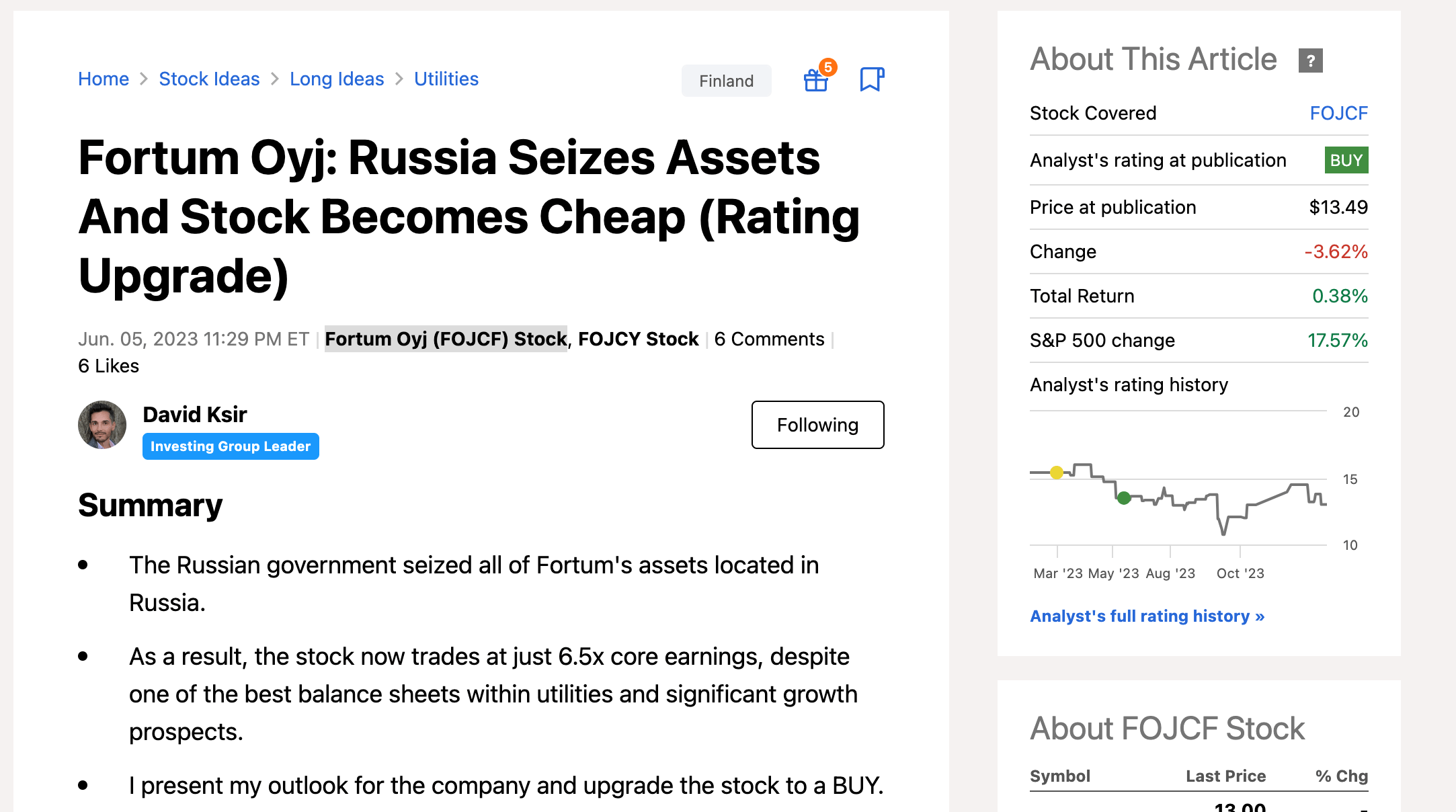Image resolution: width=1456 pixels, height=812 pixels.
Task: Click the Finland tag
Action: 726,81
